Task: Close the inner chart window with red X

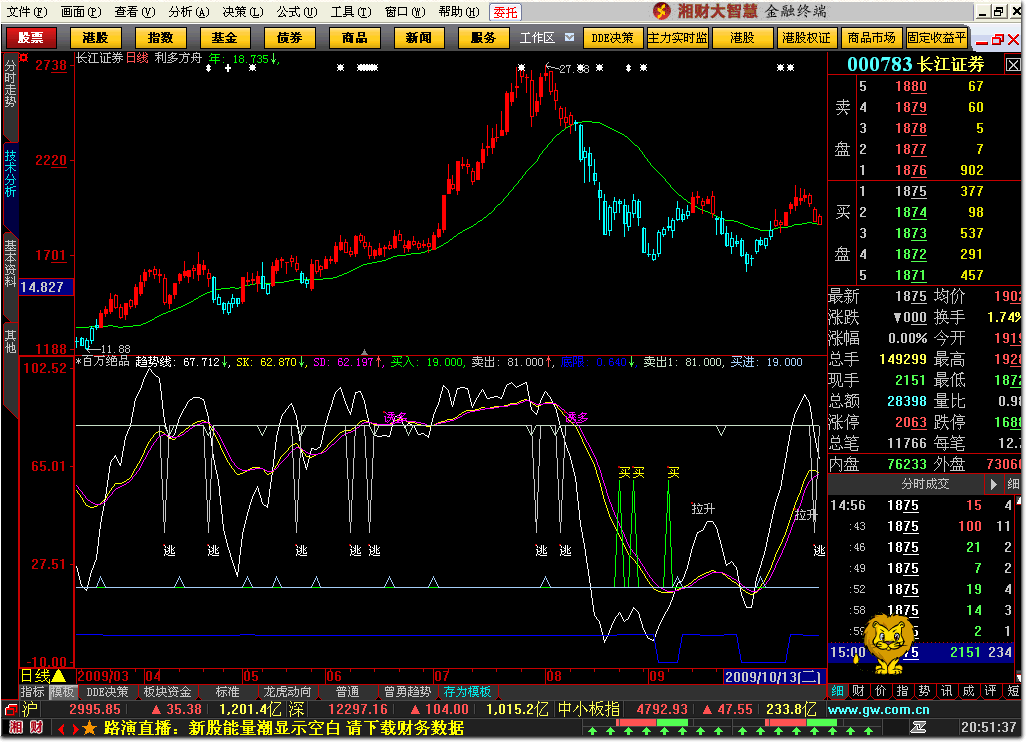Action: [1014, 40]
